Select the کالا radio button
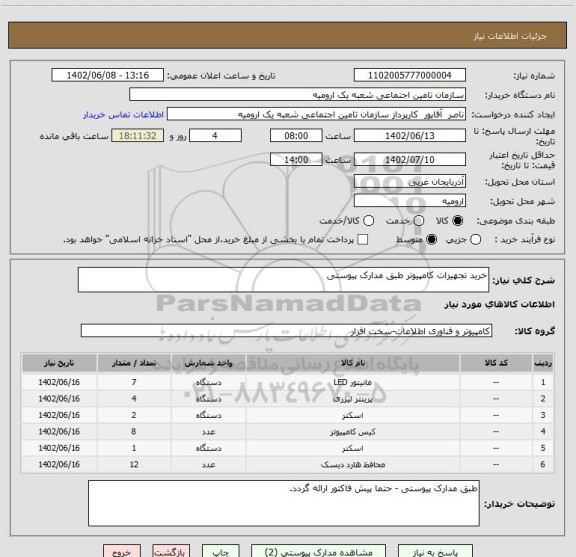Viewport: 576px width, 557px height. (x=458, y=220)
